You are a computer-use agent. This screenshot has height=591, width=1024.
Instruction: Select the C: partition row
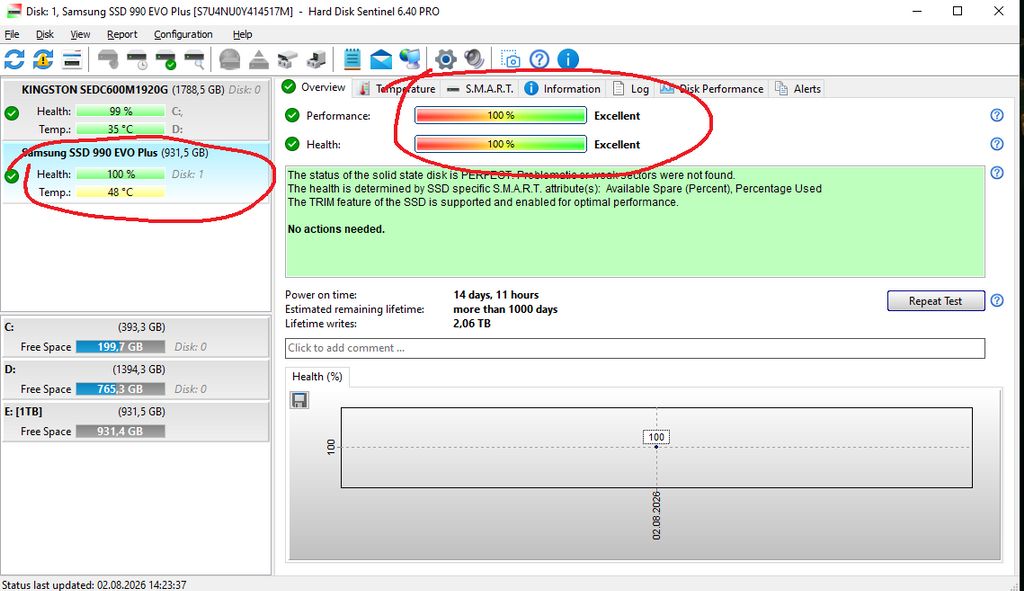click(x=136, y=337)
